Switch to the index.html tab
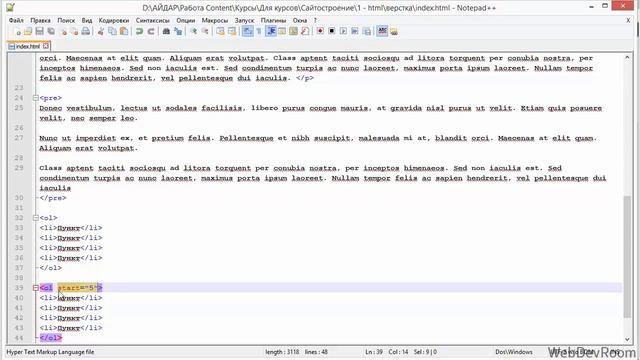640x360 pixels. click(x=29, y=46)
